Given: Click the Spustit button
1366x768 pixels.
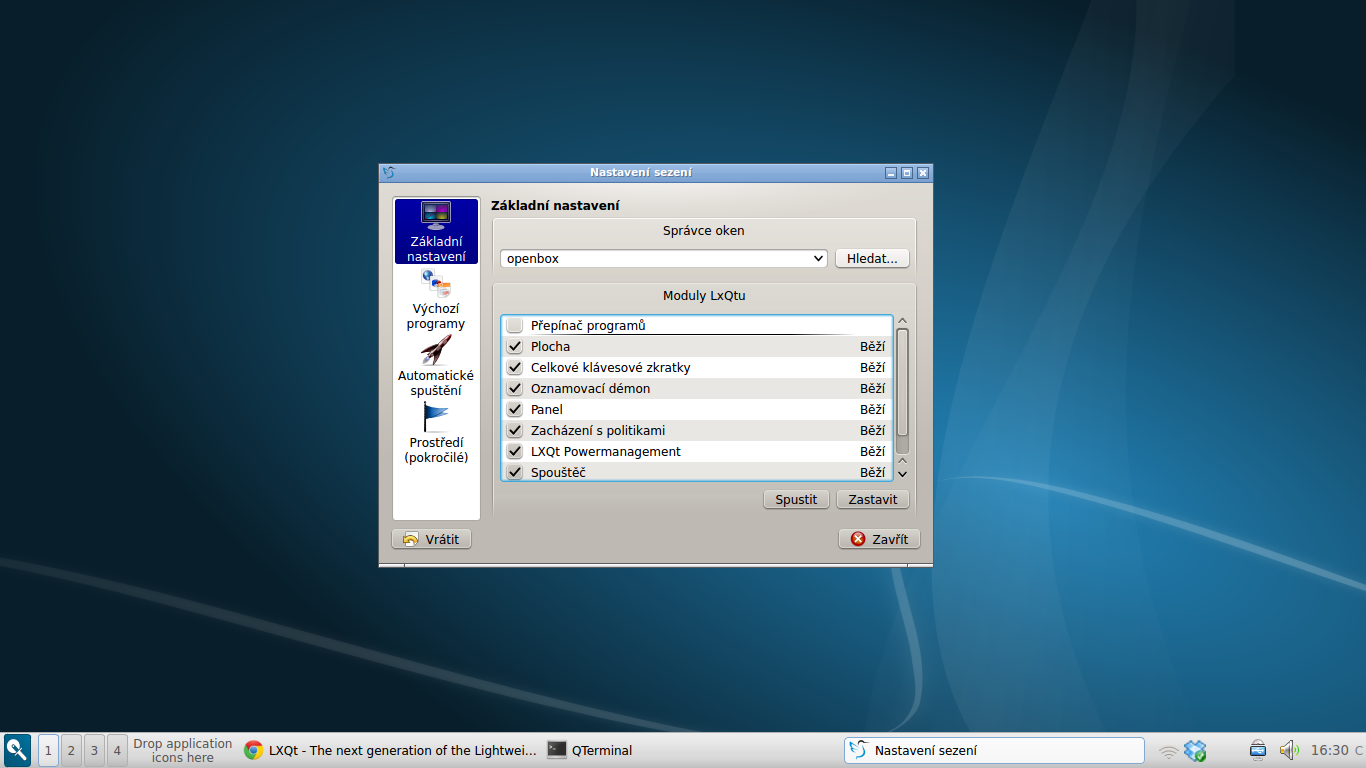Looking at the screenshot, I should 796,499.
